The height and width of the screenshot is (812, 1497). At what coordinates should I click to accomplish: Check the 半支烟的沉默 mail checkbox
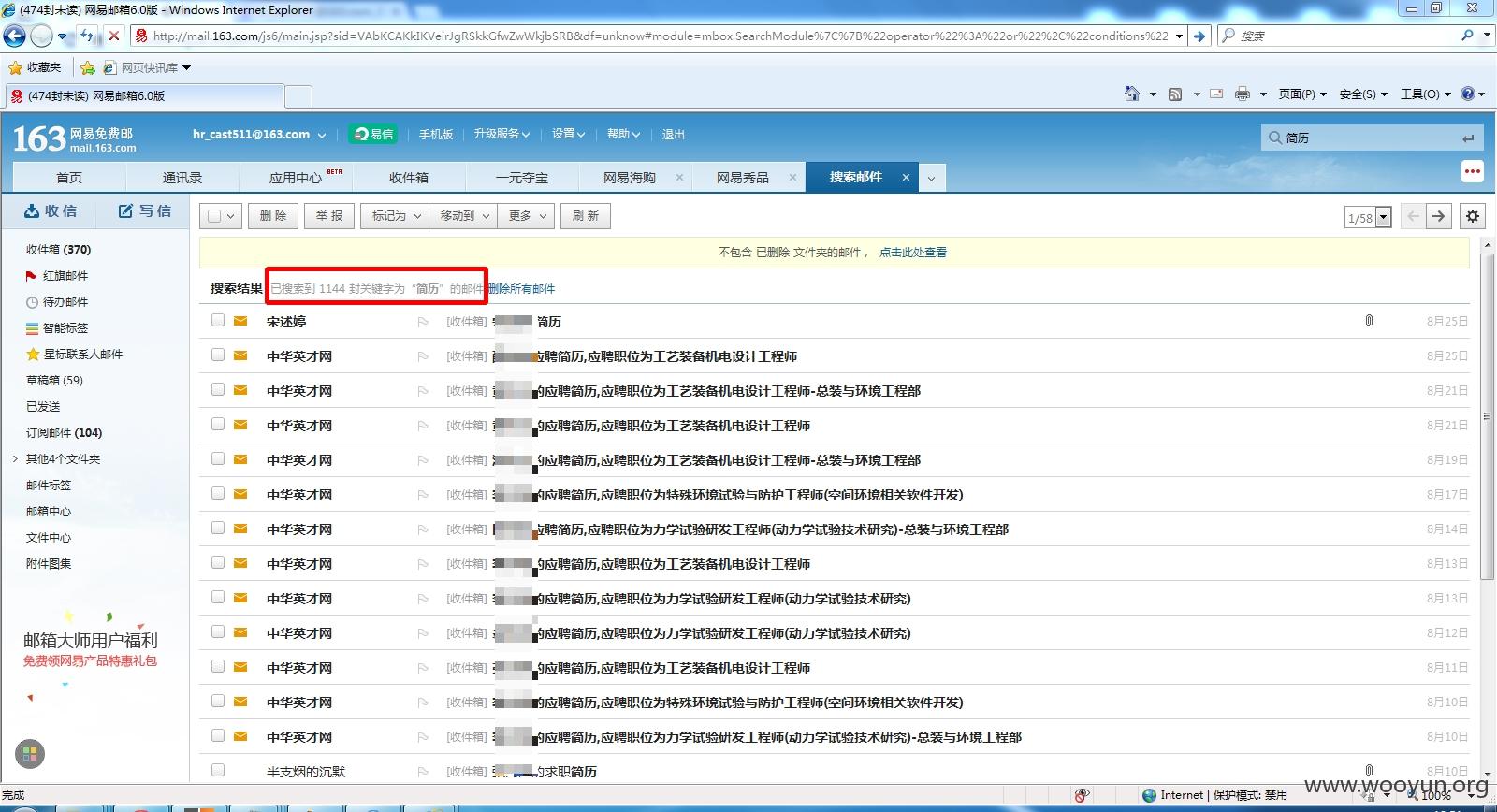[218, 770]
